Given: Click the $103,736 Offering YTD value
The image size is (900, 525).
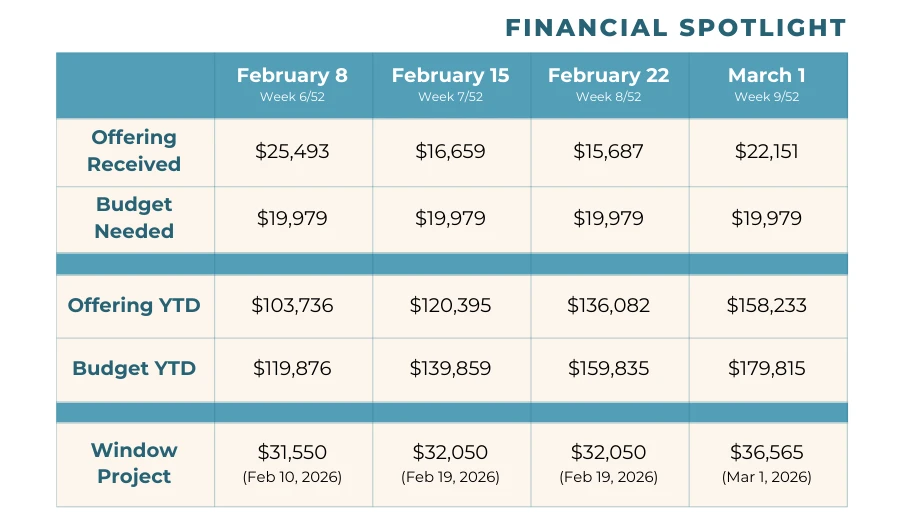Looking at the screenshot, I should pyautogui.click(x=292, y=305).
